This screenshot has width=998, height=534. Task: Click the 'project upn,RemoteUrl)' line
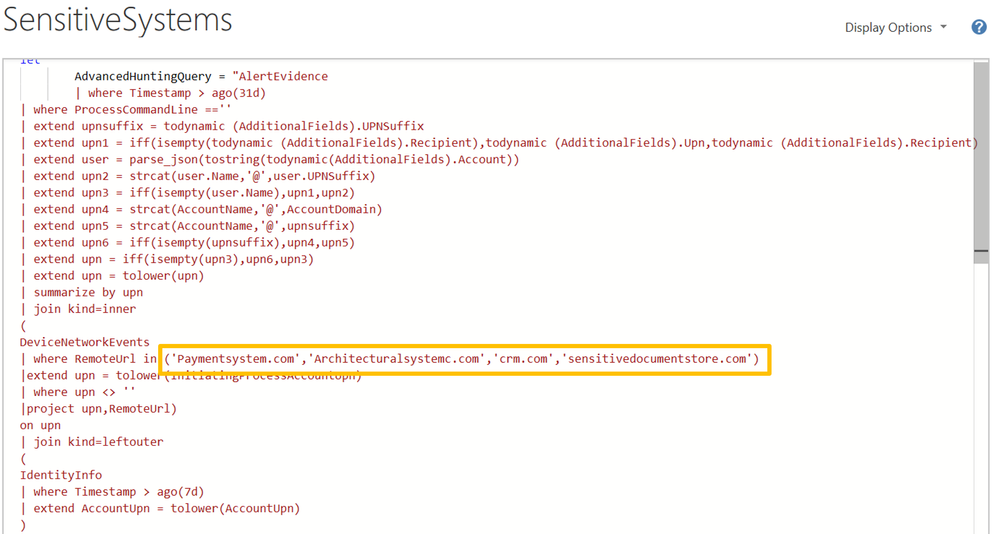coord(99,409)
